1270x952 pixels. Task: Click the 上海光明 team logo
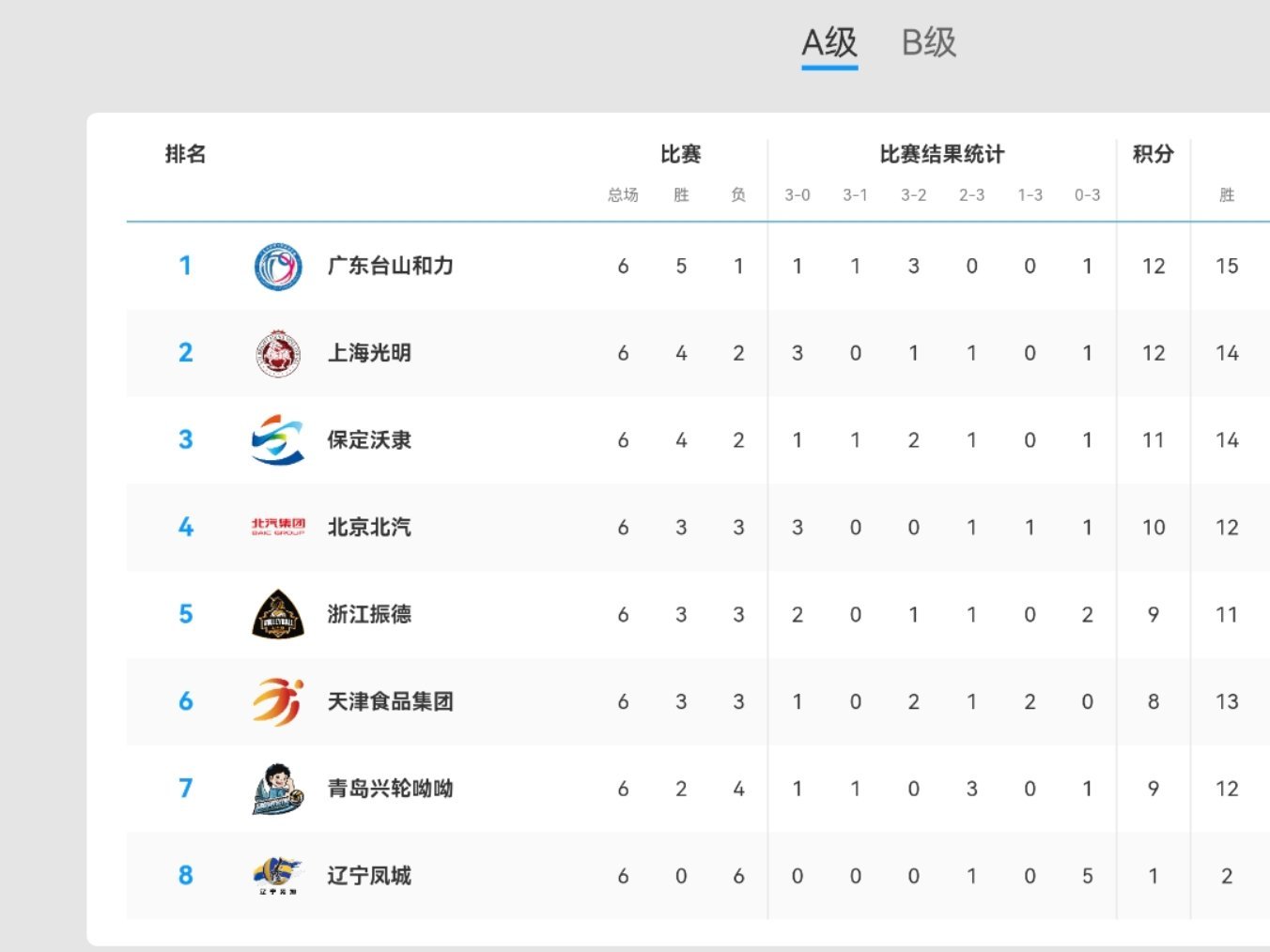[x=278, y=354]
